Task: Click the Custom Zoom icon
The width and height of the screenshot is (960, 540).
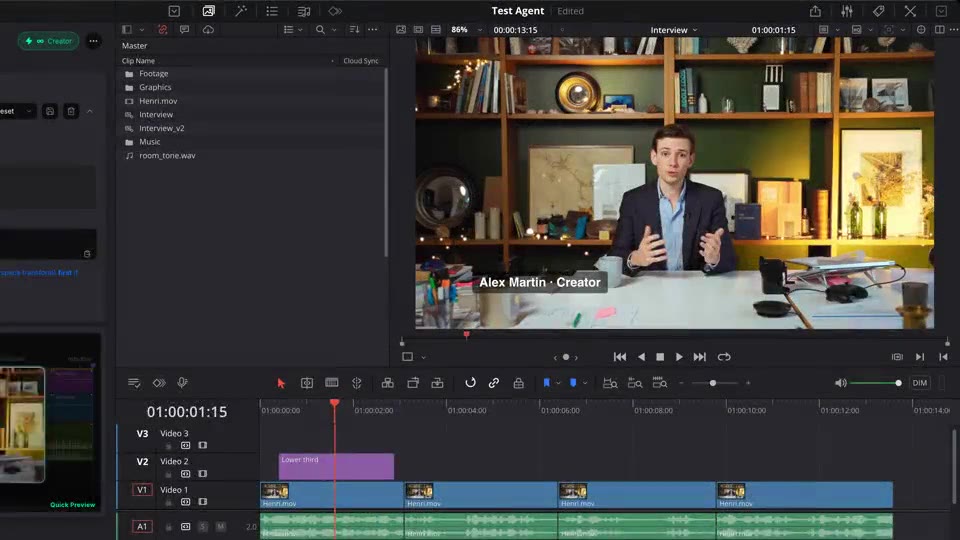Action: (x=660, y=383)
